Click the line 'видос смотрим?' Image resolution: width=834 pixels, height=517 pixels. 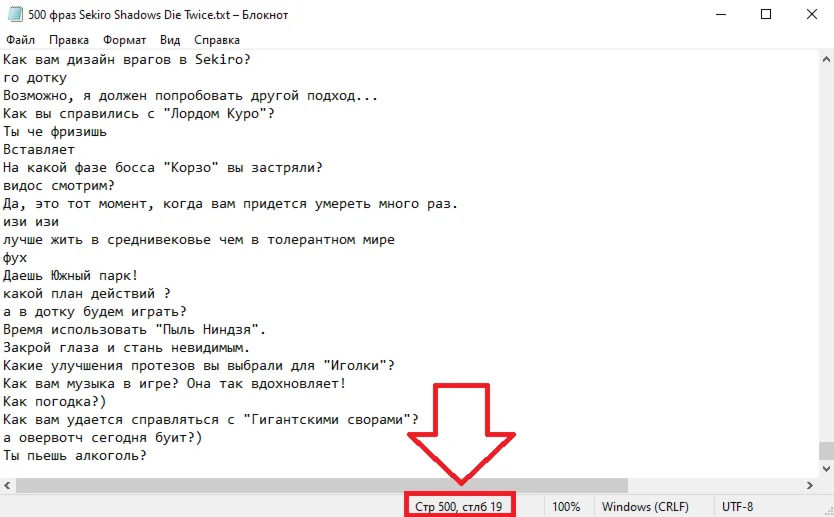[x=59, y=186]
